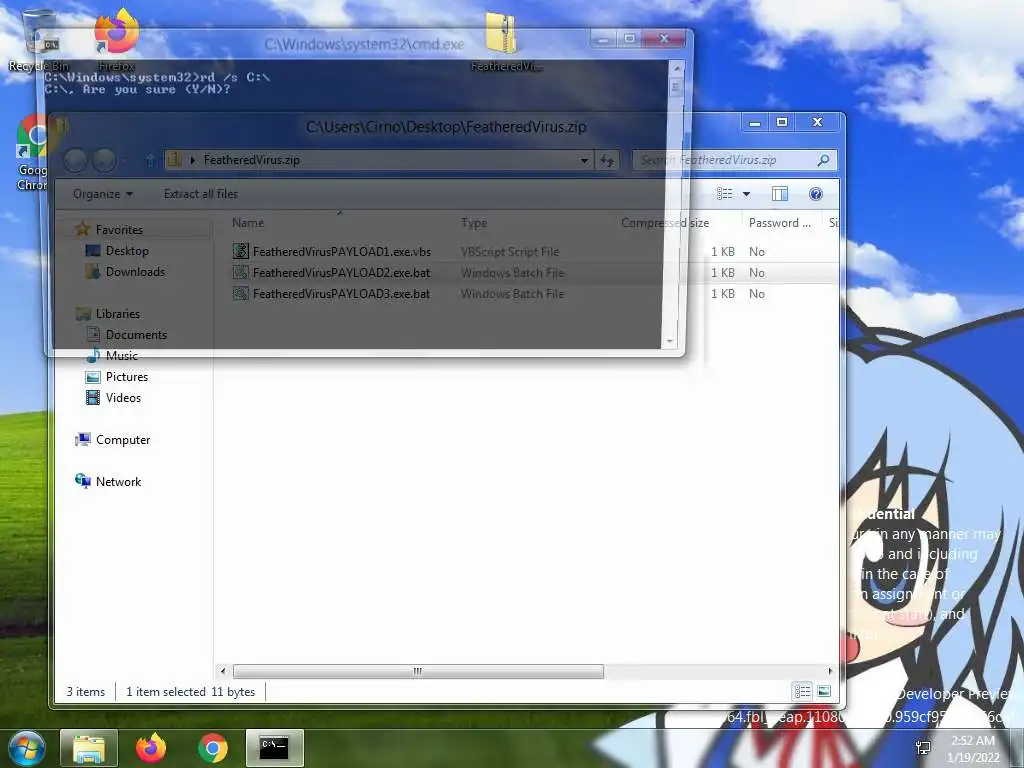This screenshot has width=1024, height=768.
Task: Click the Windows Batch File type of PAYLOAD3
Action: 513,294
